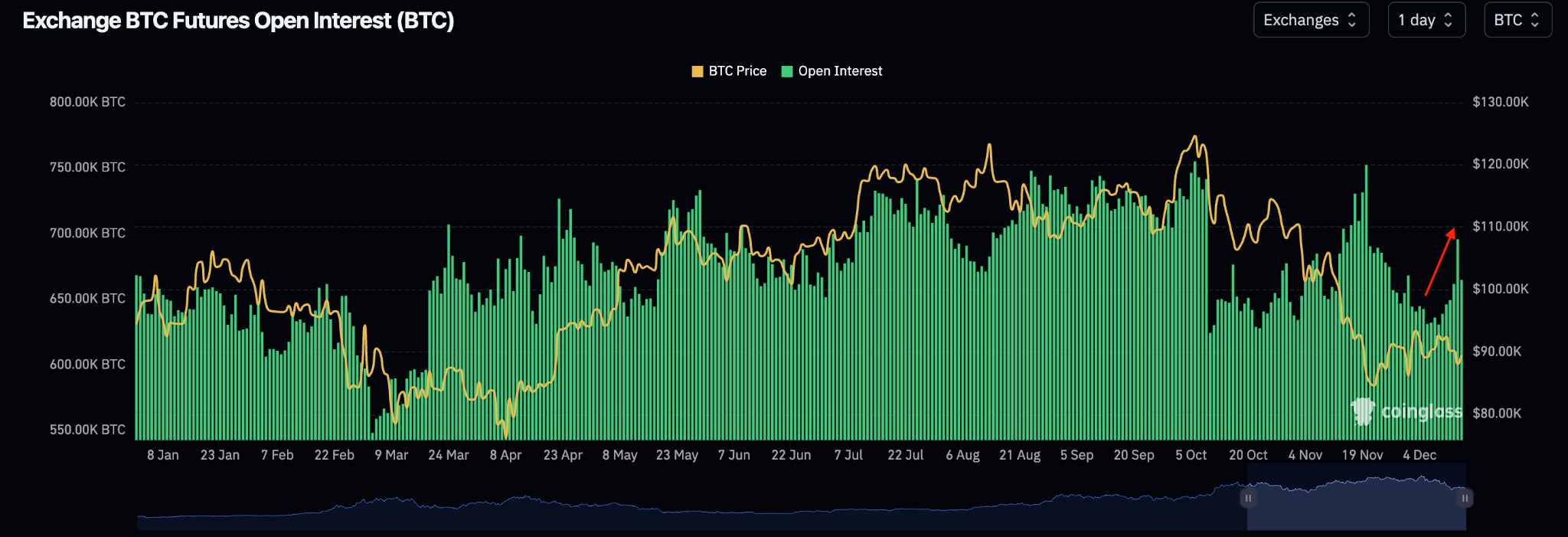1568x537 pixels.
Task: Click the left range slider handle
Action: (x=1248, y=498)
